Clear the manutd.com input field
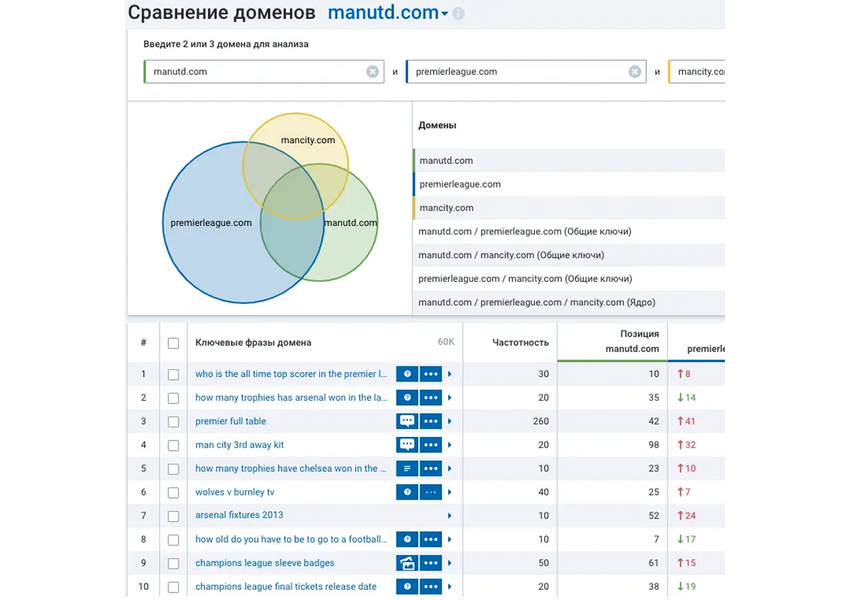Image resolution: width=850 pixels, height=600 pixels. point(372,71)
